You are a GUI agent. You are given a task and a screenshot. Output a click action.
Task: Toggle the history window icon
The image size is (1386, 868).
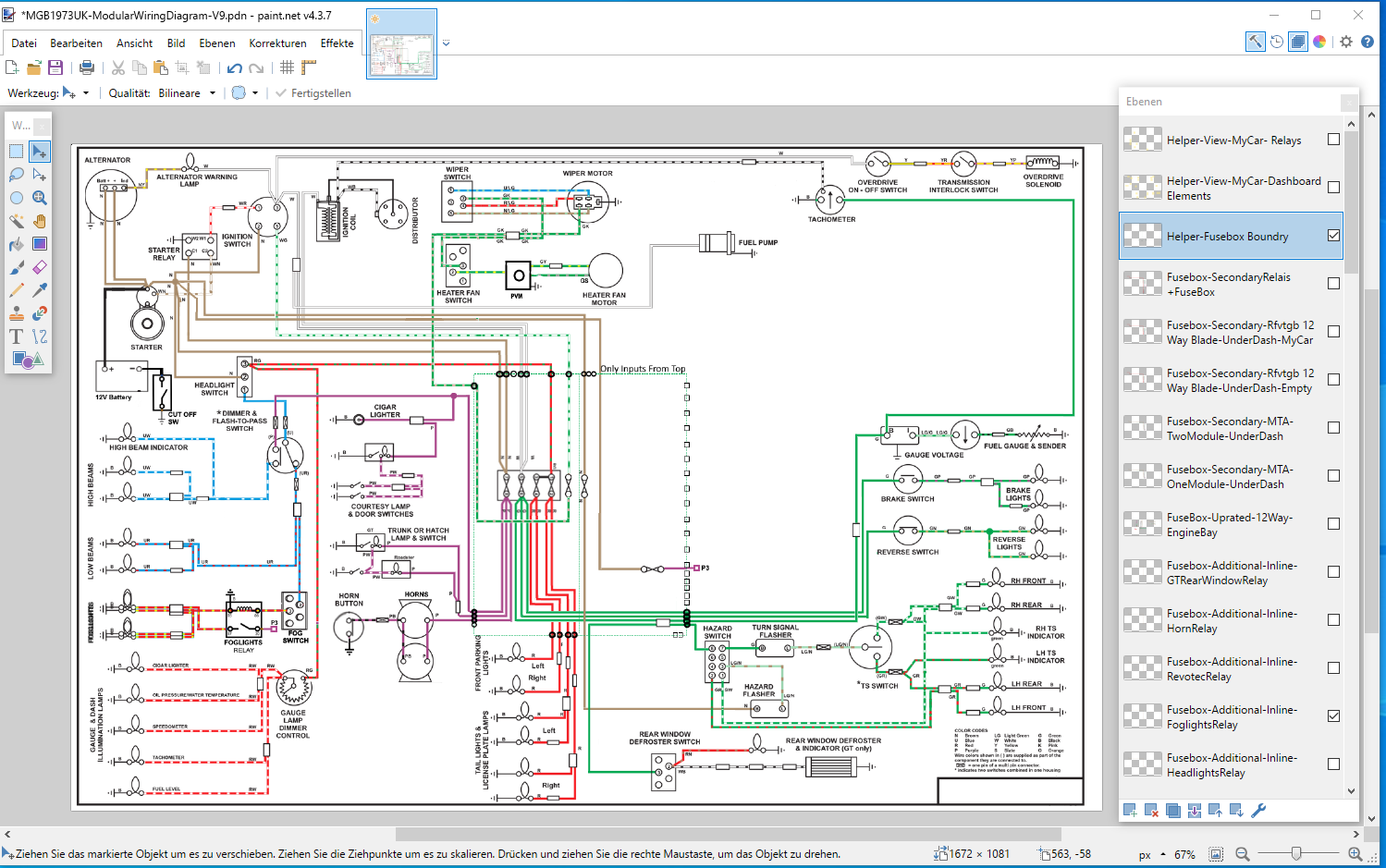(x=1277, y=42)
